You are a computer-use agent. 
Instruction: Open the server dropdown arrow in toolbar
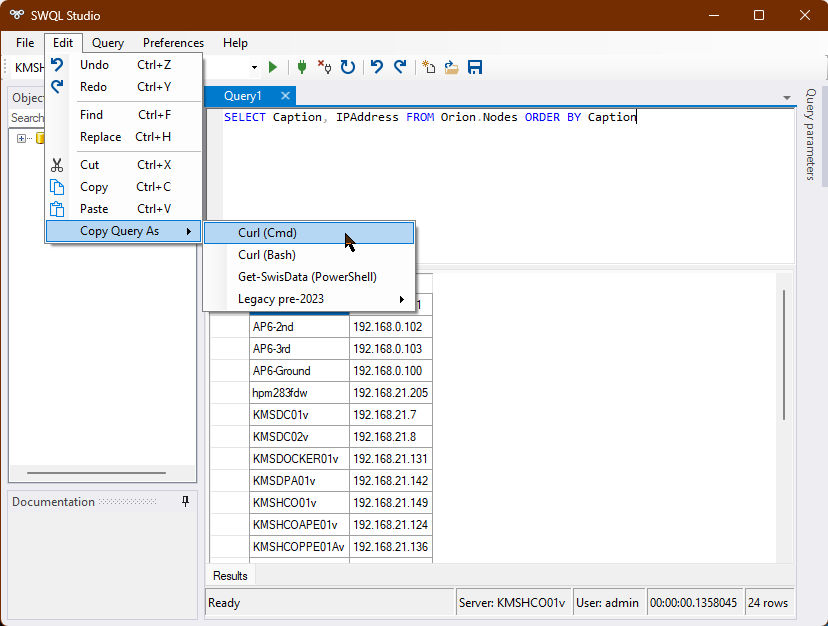[x=254, y=68]
